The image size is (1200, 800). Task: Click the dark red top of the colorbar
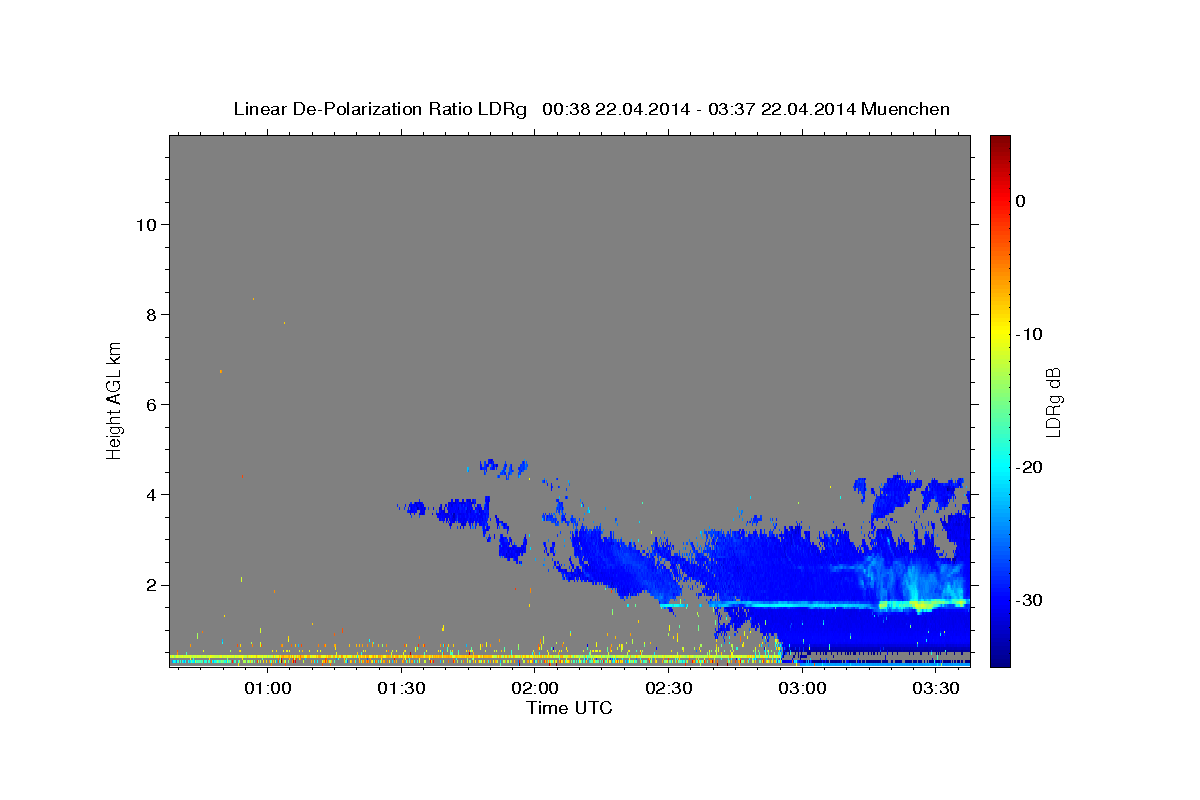tap(1000, 142)
